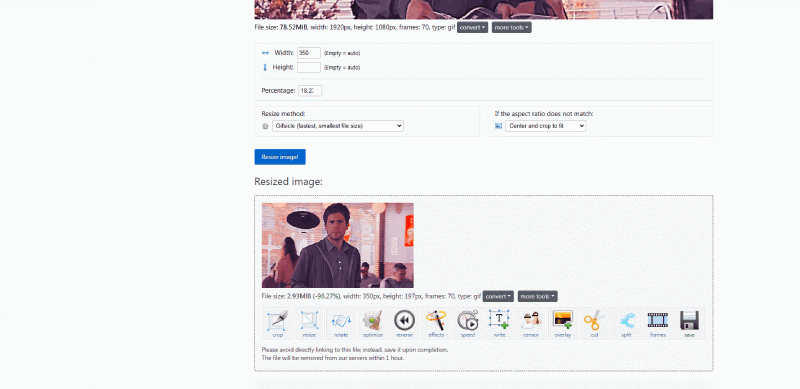
Task: Choose the reverse tool icon
Action: [x=404, y=324]
